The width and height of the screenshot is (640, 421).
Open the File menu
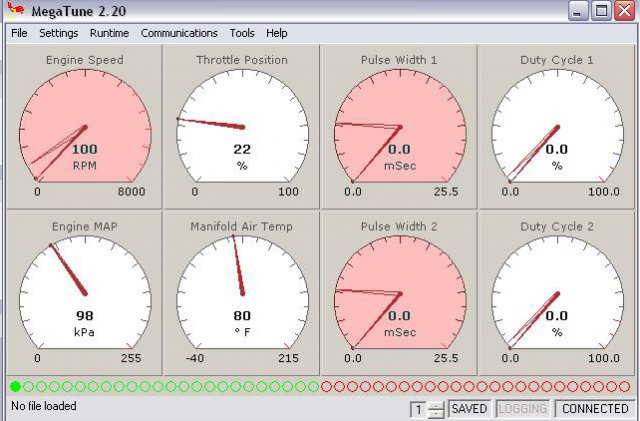click(19, 33)
